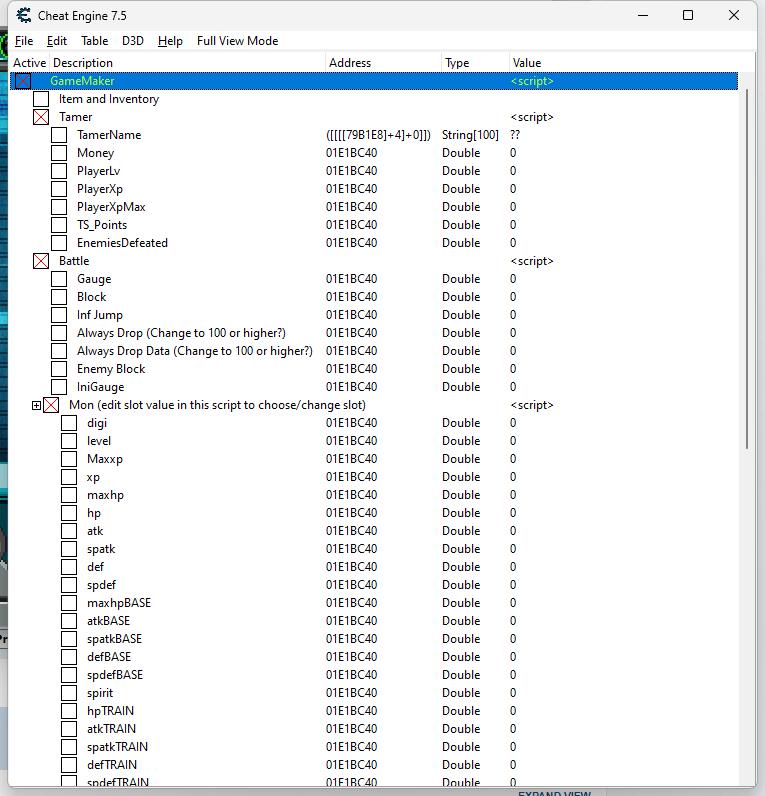Click the Description column header
The image size is (765, 796).
[x=187, y=62]
